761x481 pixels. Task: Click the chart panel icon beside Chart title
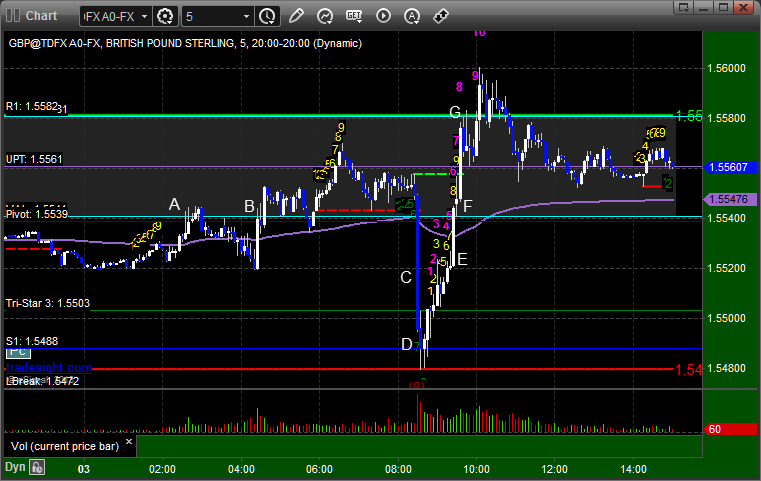tap(13, 16)
